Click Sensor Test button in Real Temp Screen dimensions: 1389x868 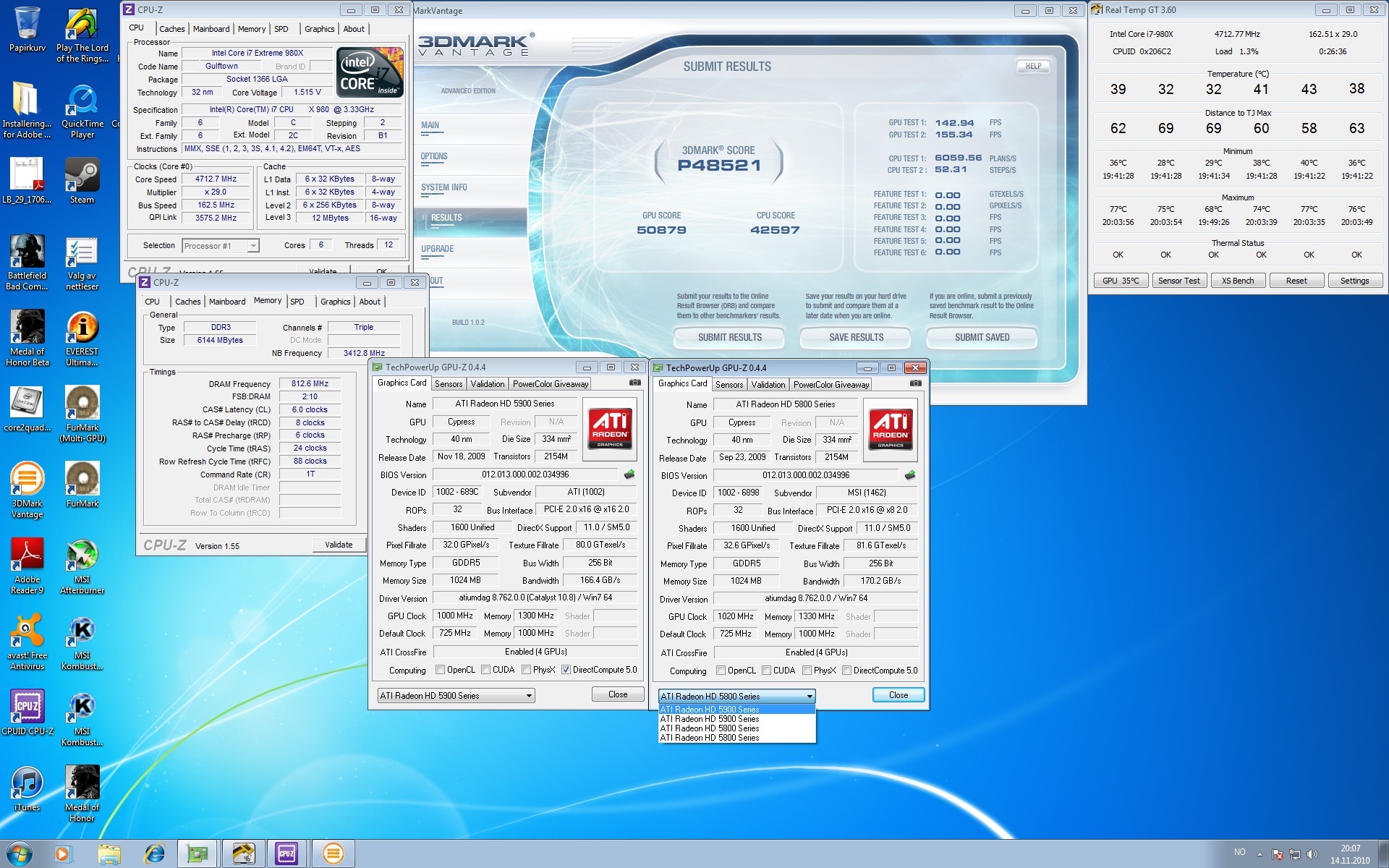point(1178,281)
